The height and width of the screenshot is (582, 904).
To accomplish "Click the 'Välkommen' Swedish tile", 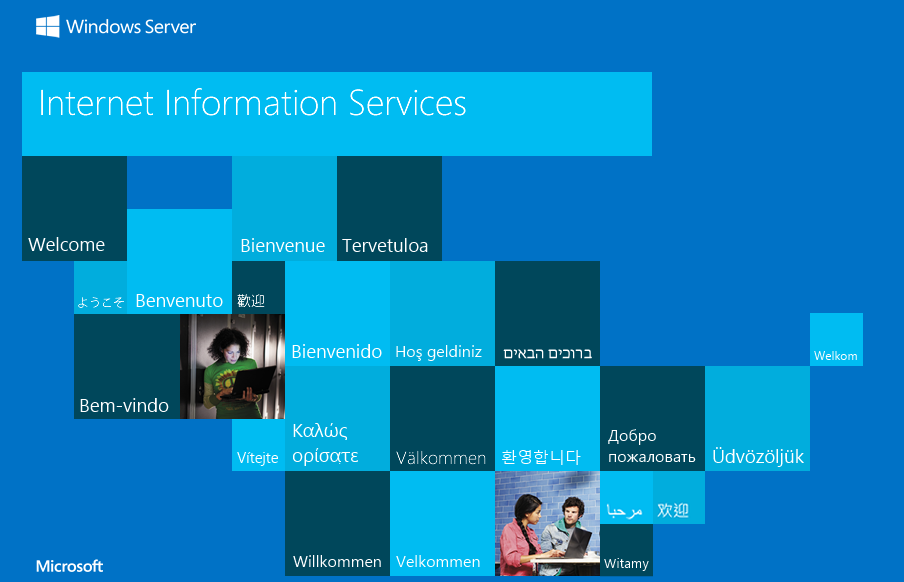I will (x=442, y=418).
